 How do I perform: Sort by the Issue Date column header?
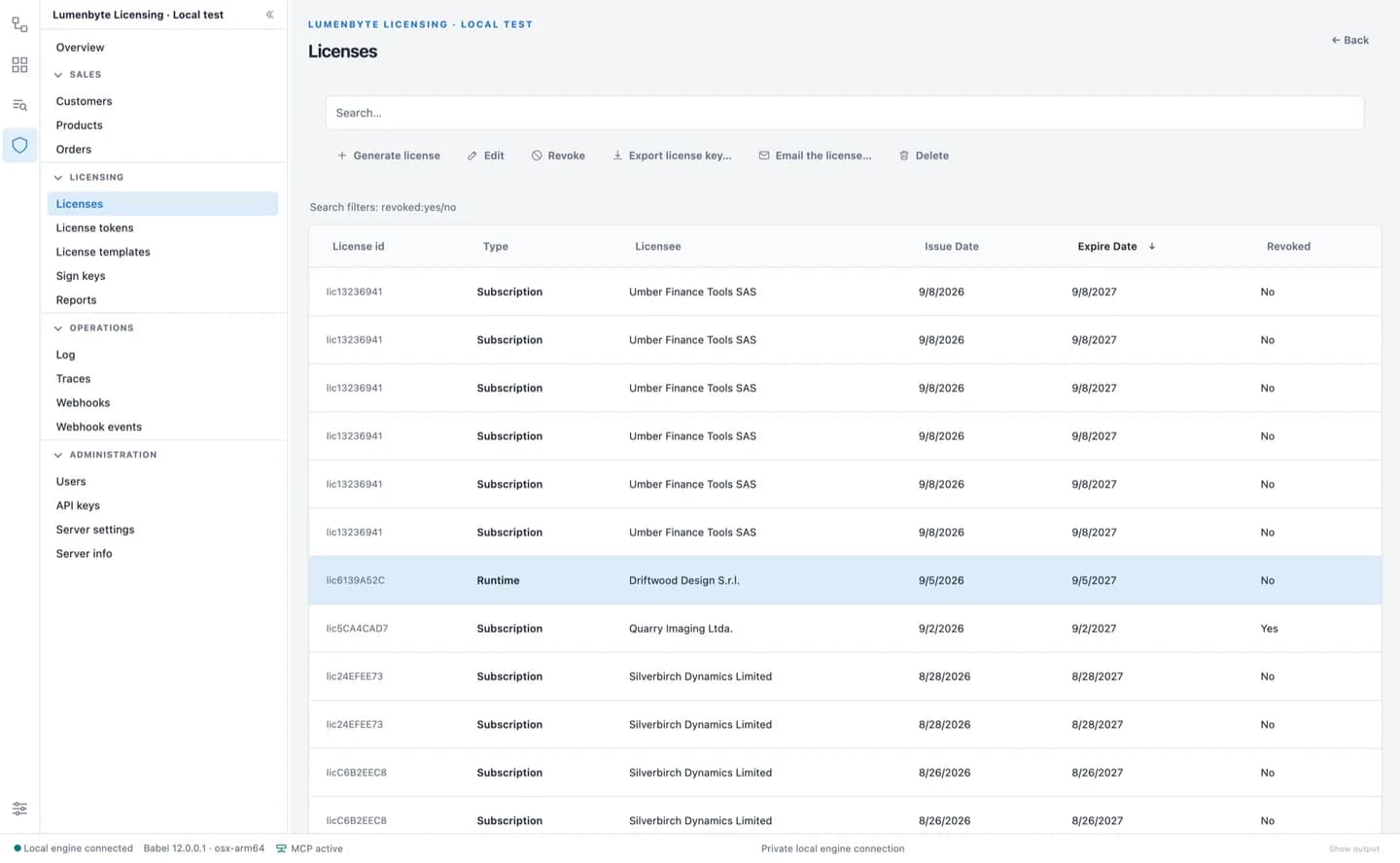pos(952,247)
